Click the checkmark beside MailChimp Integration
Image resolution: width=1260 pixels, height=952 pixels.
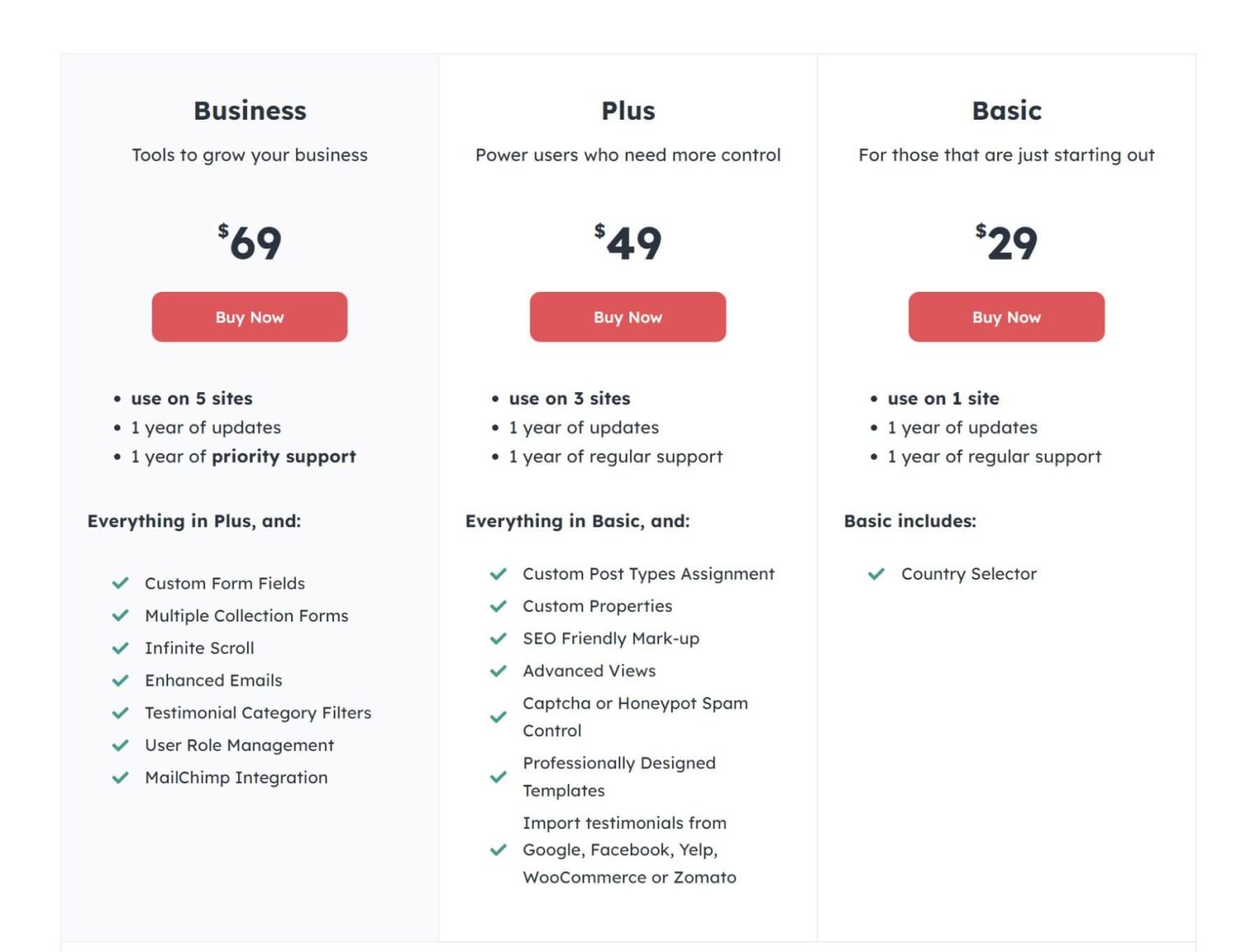[121, 777]
